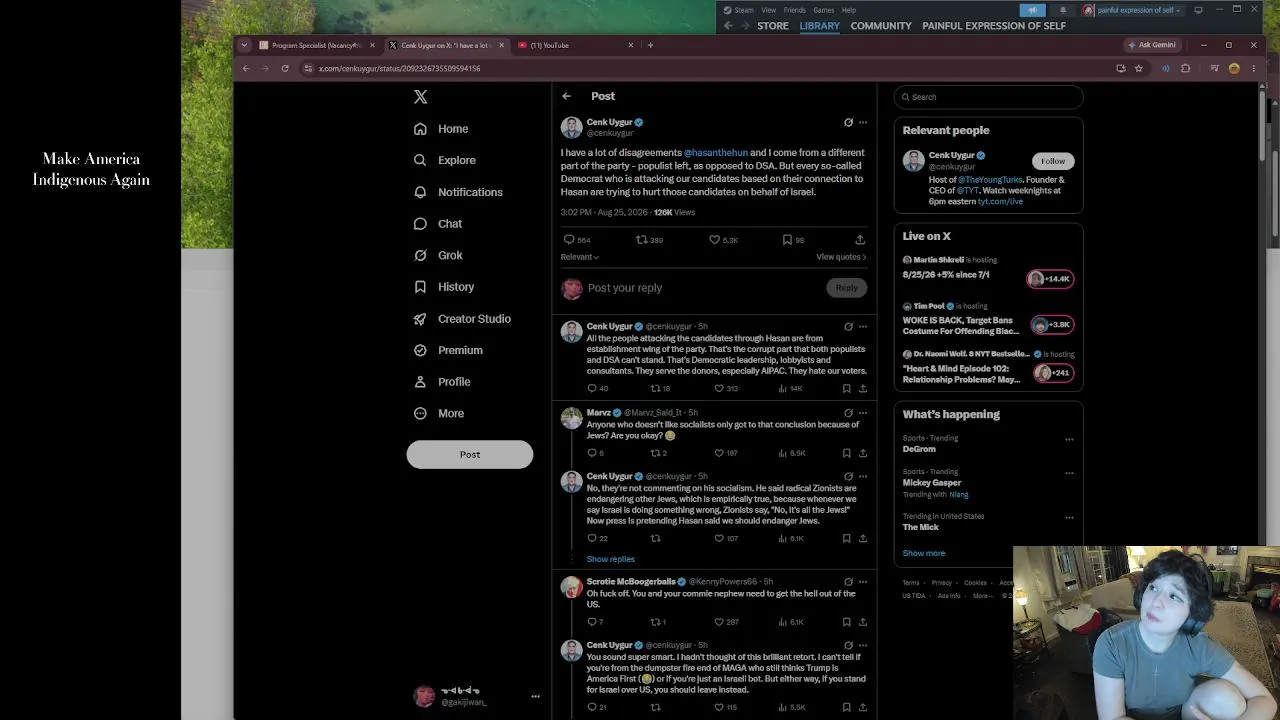
Task: Click the Post button in the sidebar
Action: pos(470,454)
